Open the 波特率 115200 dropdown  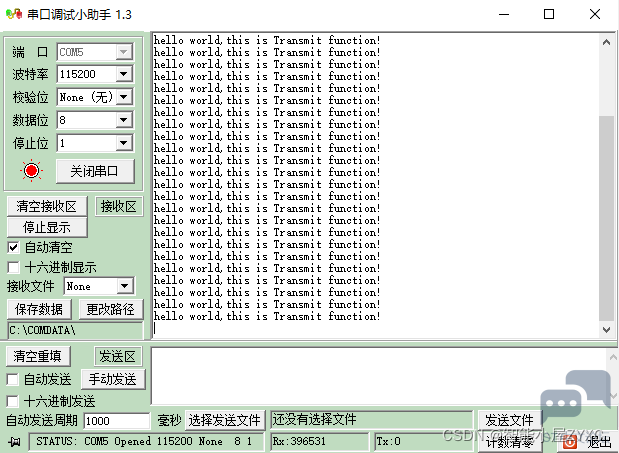coord(124,74)
